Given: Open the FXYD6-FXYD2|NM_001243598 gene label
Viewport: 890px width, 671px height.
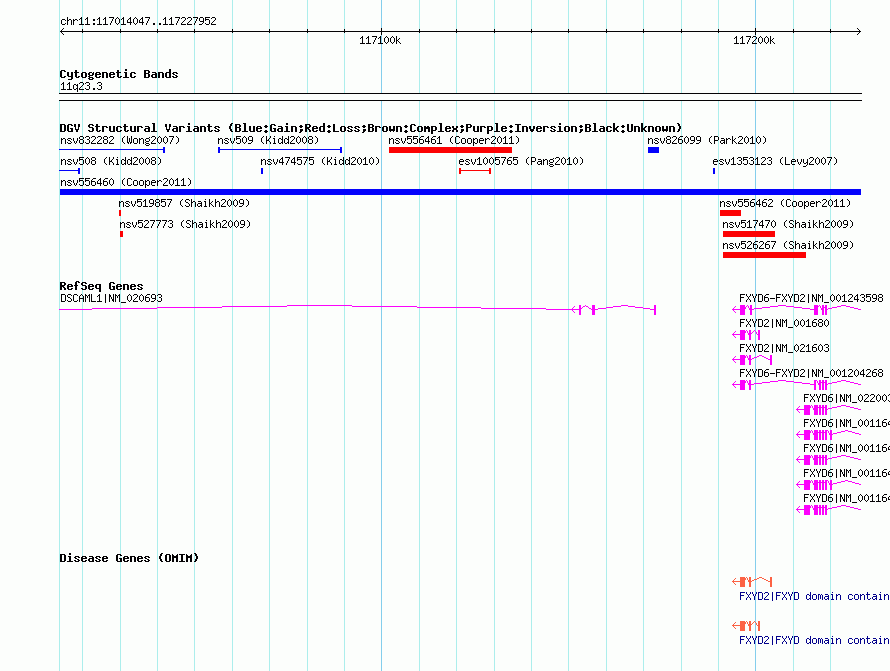Looking at the screenshot, I should (811, 298).
